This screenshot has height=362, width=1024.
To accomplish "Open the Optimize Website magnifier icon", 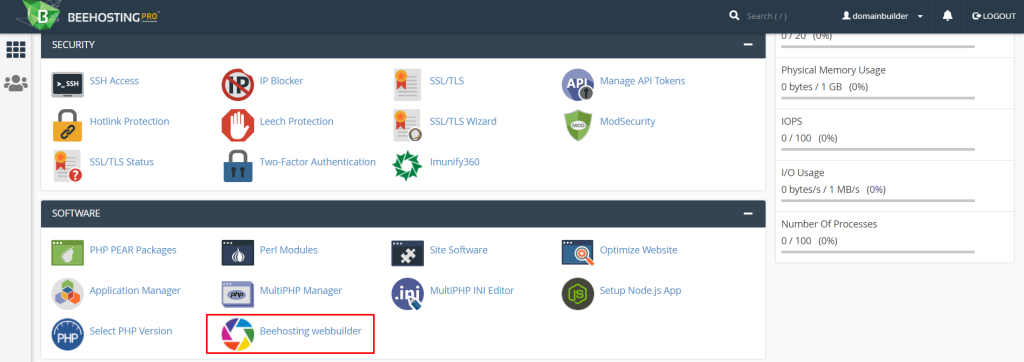I will tap(578, 253).
